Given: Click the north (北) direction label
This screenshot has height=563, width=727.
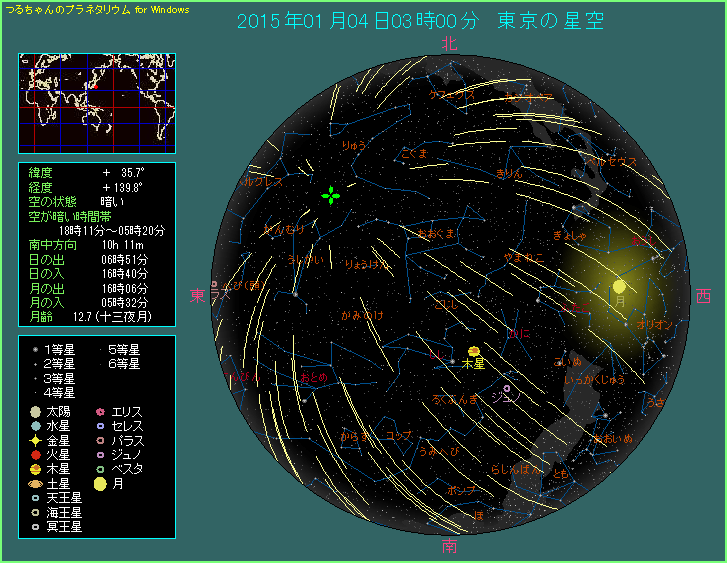Looking at the screenshot, I should [449, 43].
